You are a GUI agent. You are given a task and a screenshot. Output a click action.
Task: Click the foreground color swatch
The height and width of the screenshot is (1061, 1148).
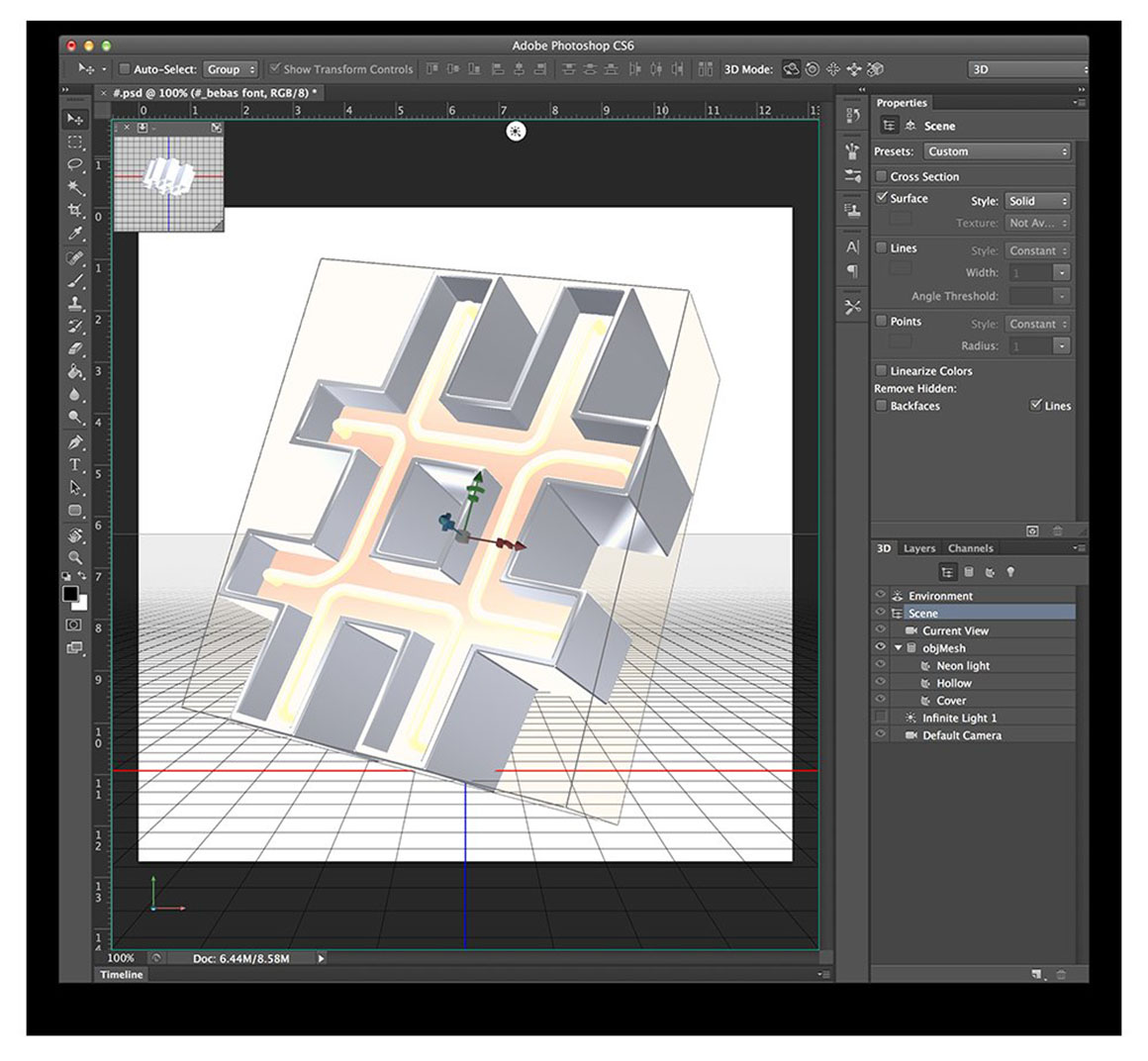pyautogui.click(x=70, y=594)
